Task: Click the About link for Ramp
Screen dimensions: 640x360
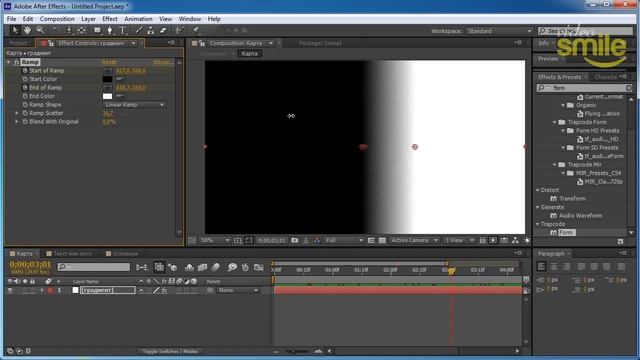Action: pos(163,62)
